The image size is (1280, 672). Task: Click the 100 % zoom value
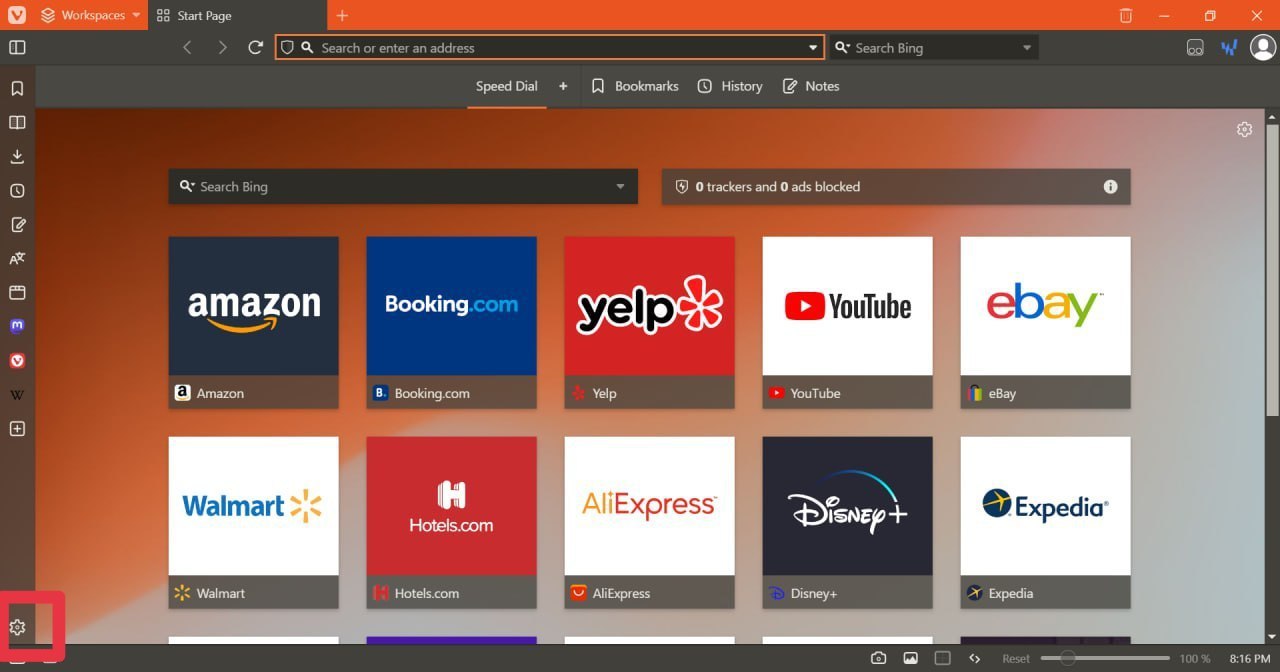point(1195,659)
